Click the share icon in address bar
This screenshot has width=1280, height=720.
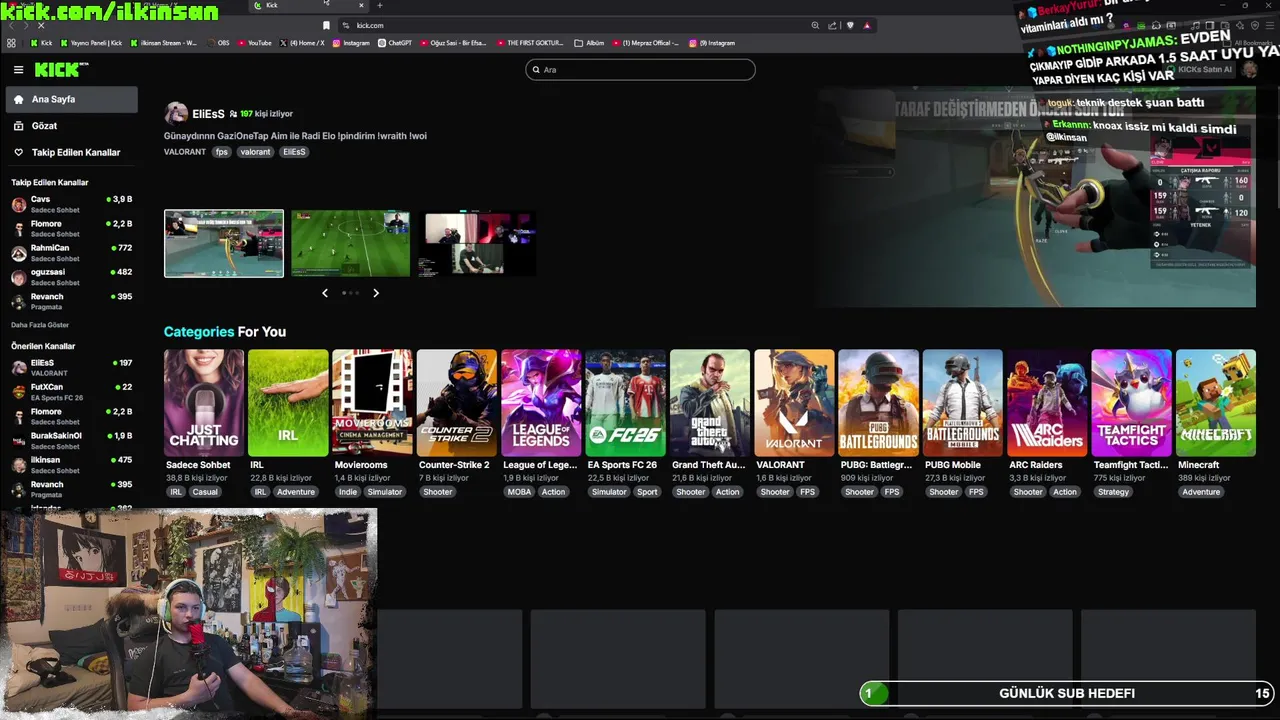832,25
